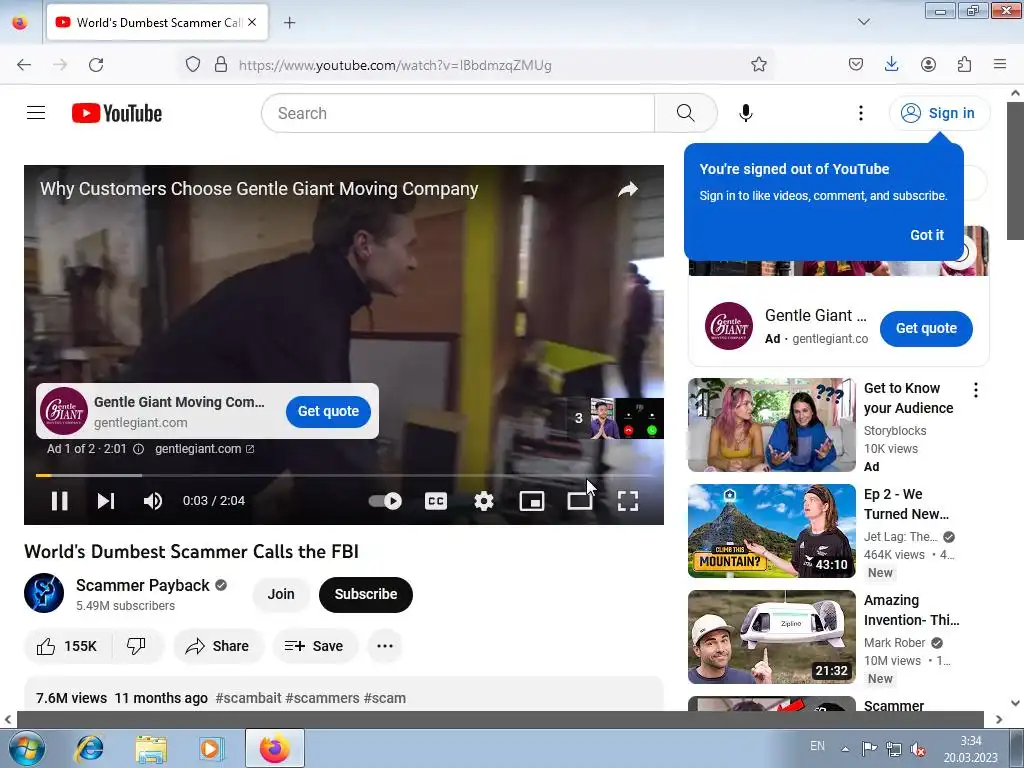This screenshot has width=1024, height=768.
Task: Open YouTube settings three-dot menu
Action: 861,113
